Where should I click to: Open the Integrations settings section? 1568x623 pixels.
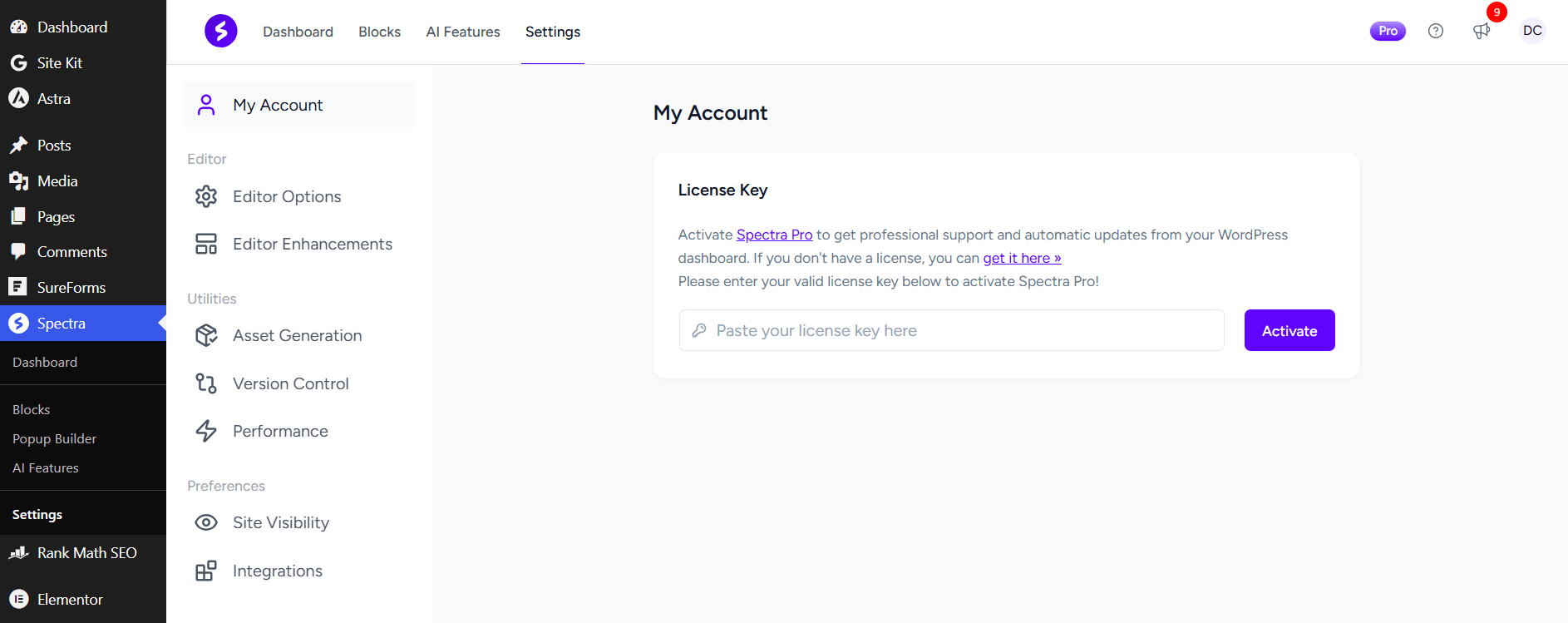(x=277, y=571)
